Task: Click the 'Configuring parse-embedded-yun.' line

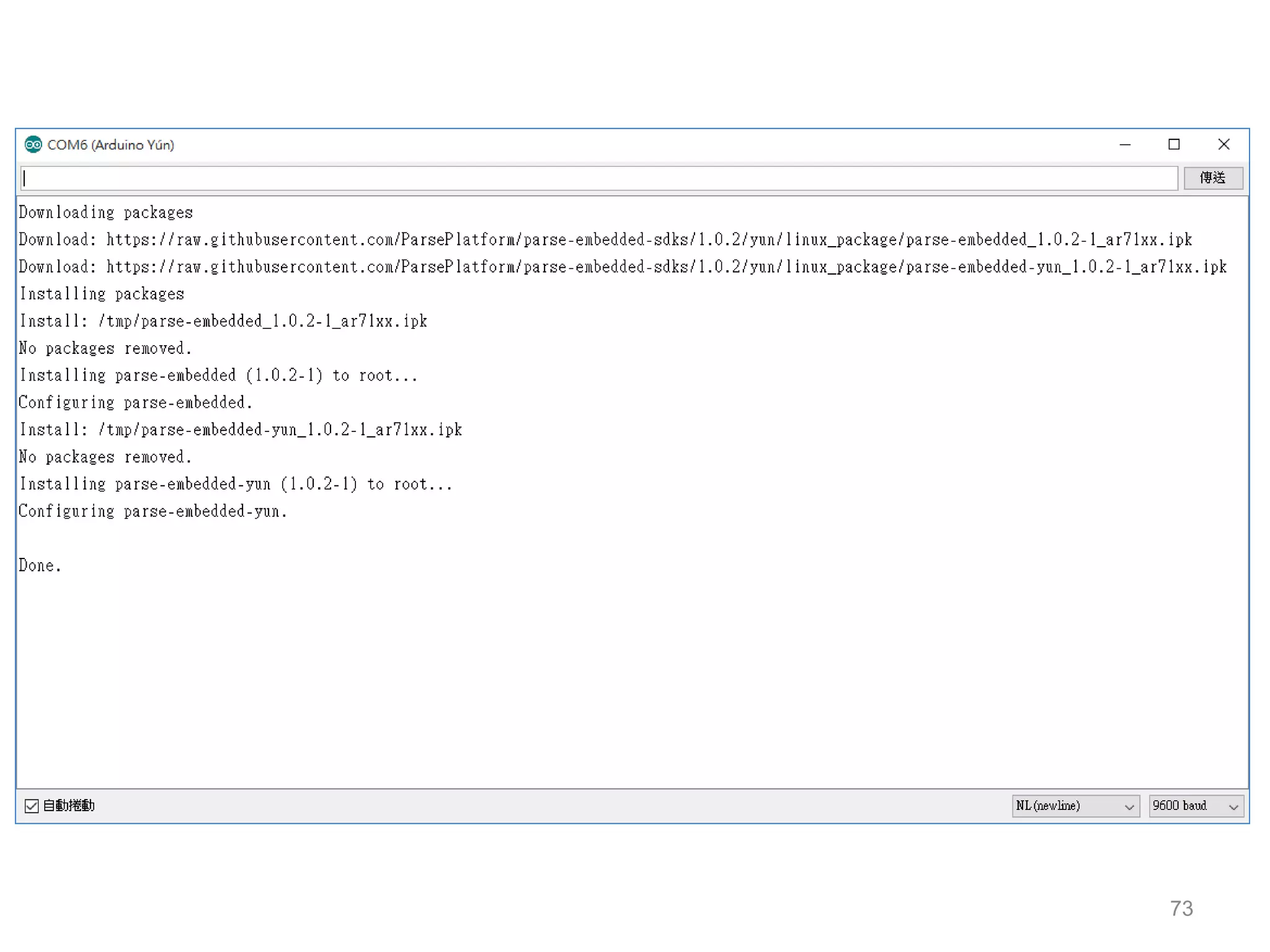Action: click(153, 511)
